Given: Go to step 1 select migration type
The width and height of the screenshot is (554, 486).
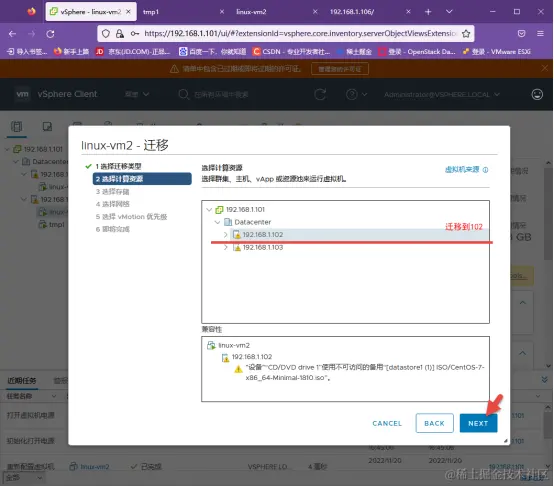Looking at the screenshot, I should tap(118, 166).
